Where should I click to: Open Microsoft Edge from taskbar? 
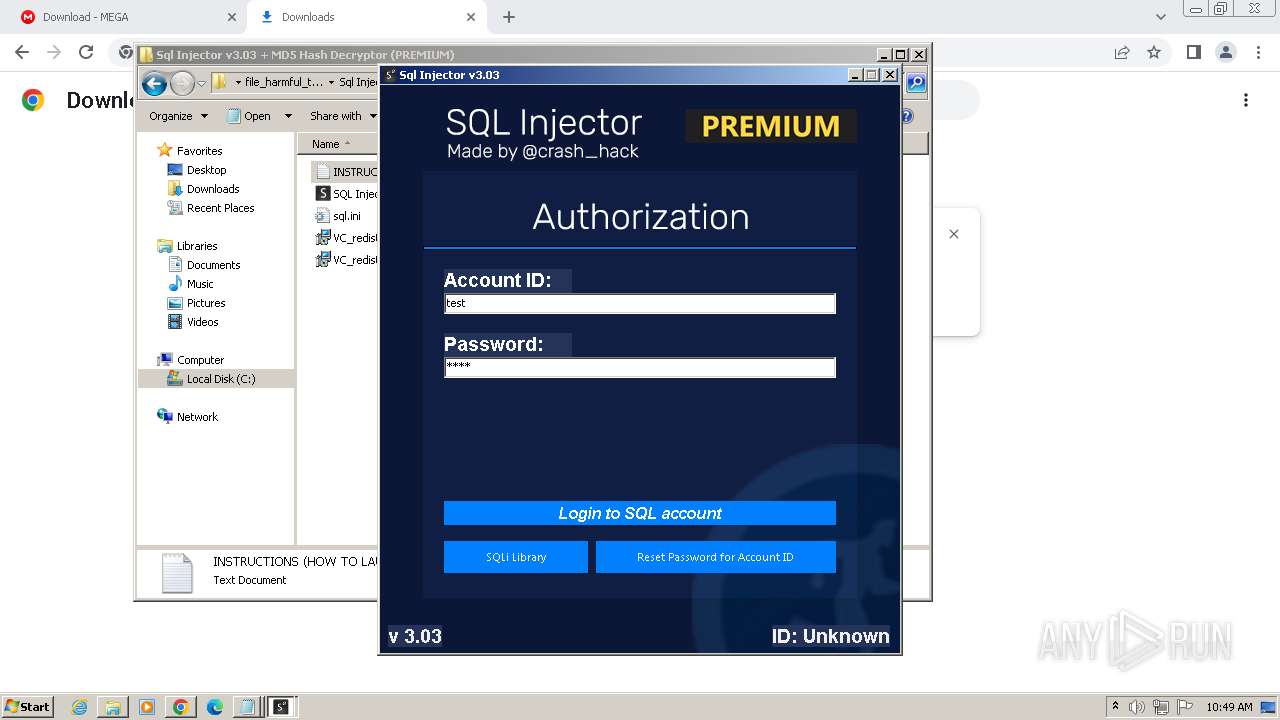click(x=215, y=707)
